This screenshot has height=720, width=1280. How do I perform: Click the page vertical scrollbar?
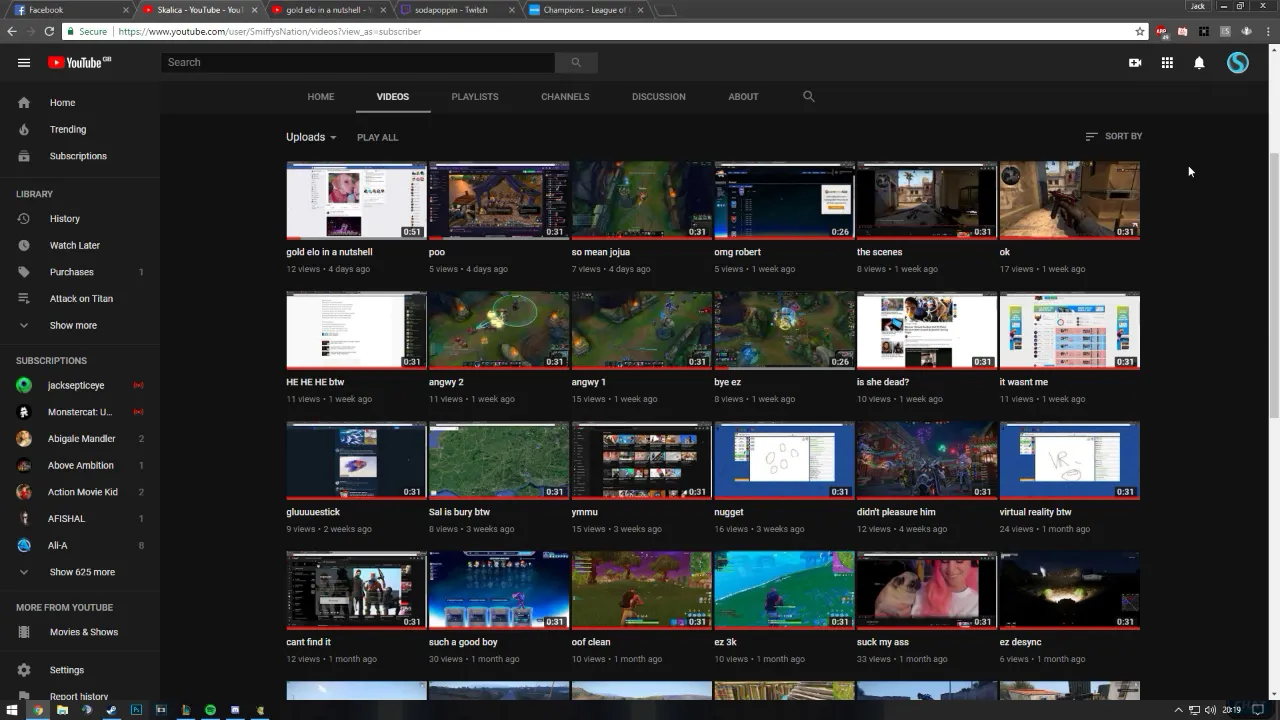click(x=1274, y=285)
